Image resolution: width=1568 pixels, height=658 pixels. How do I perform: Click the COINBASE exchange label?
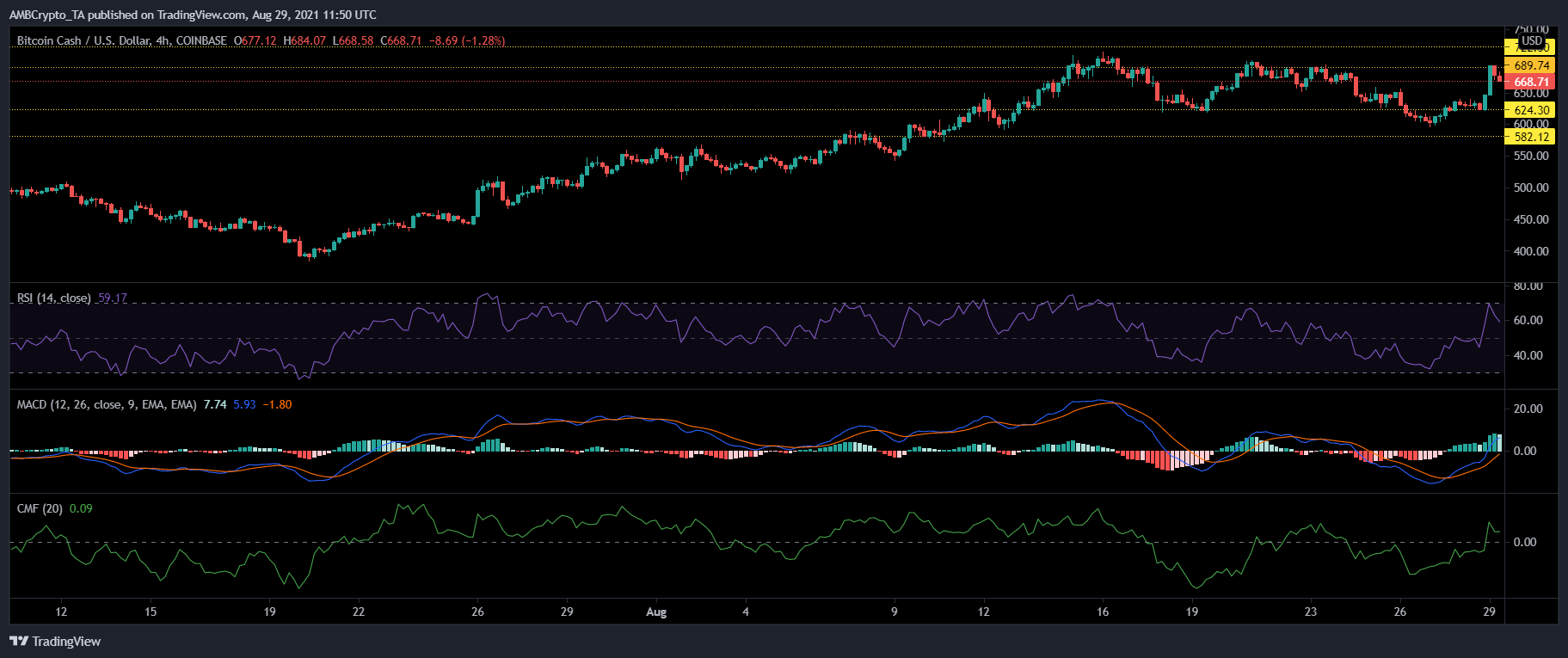(201, 40)
